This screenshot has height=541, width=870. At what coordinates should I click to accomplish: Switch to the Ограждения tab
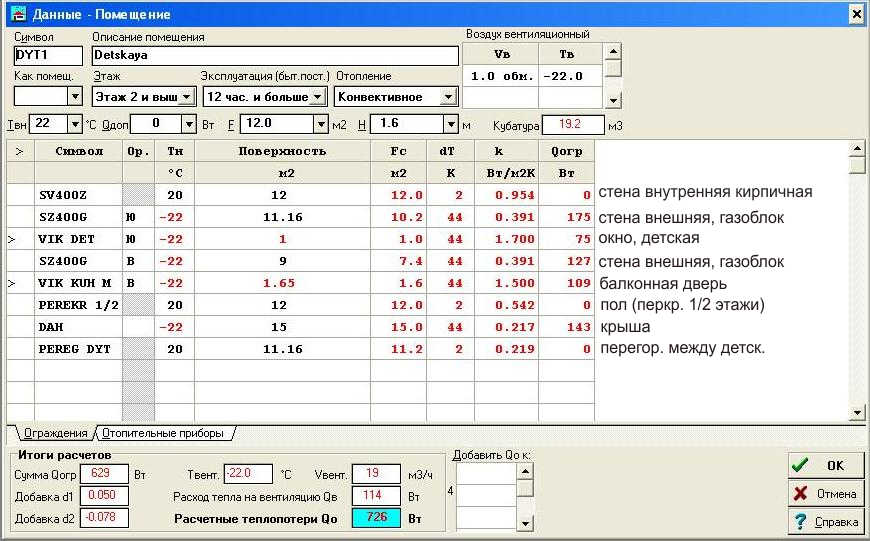pyautogui.click(x=54, y=433)
